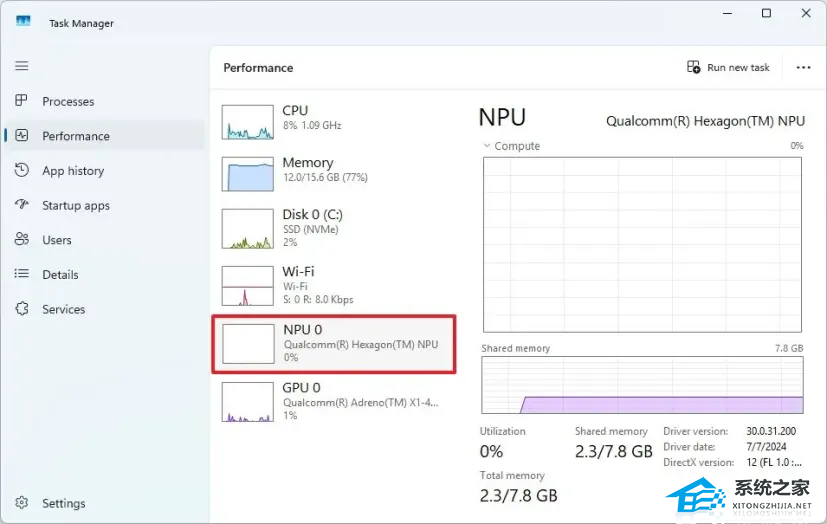Click the Services puzzle icon
Screen dimensions: 827x524
pos(22,308)
